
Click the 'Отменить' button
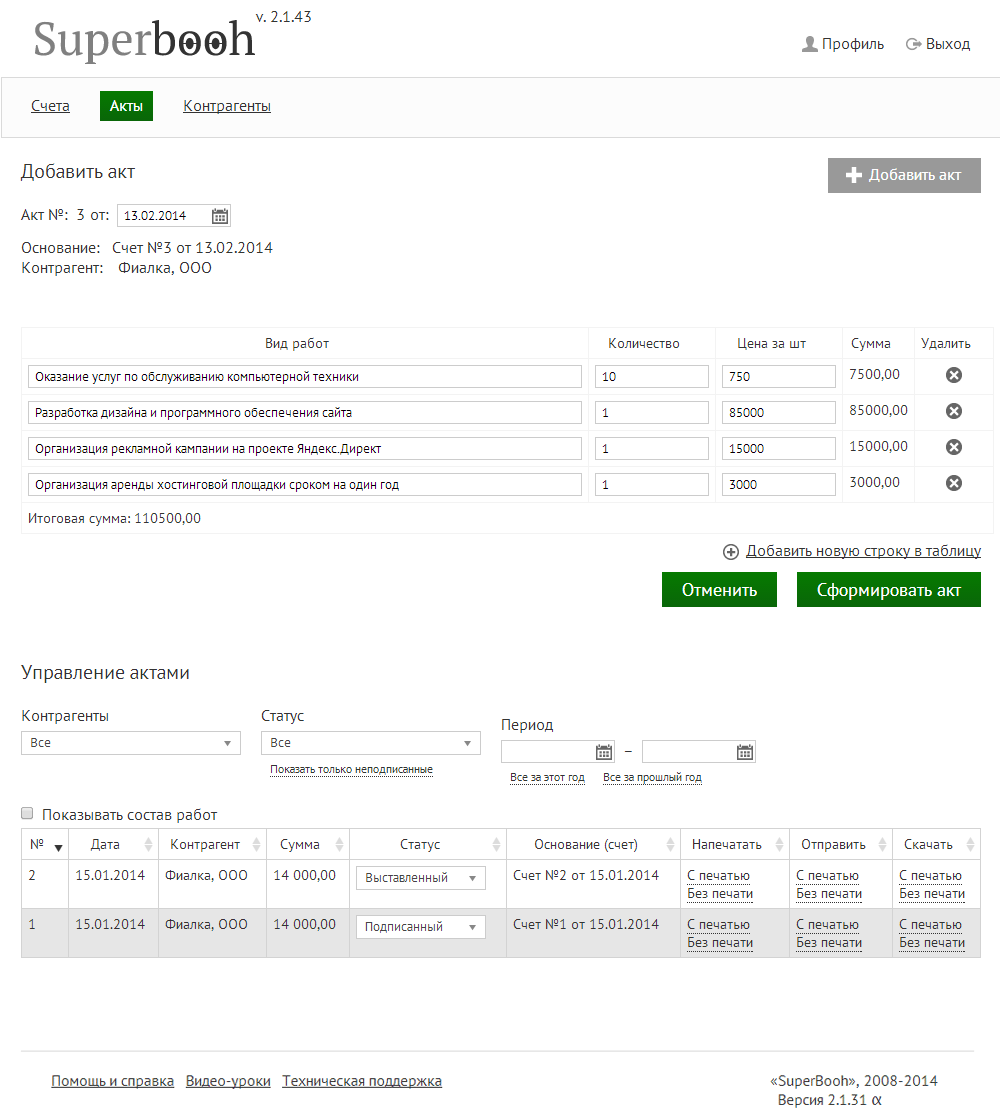[x=719, y=590]
